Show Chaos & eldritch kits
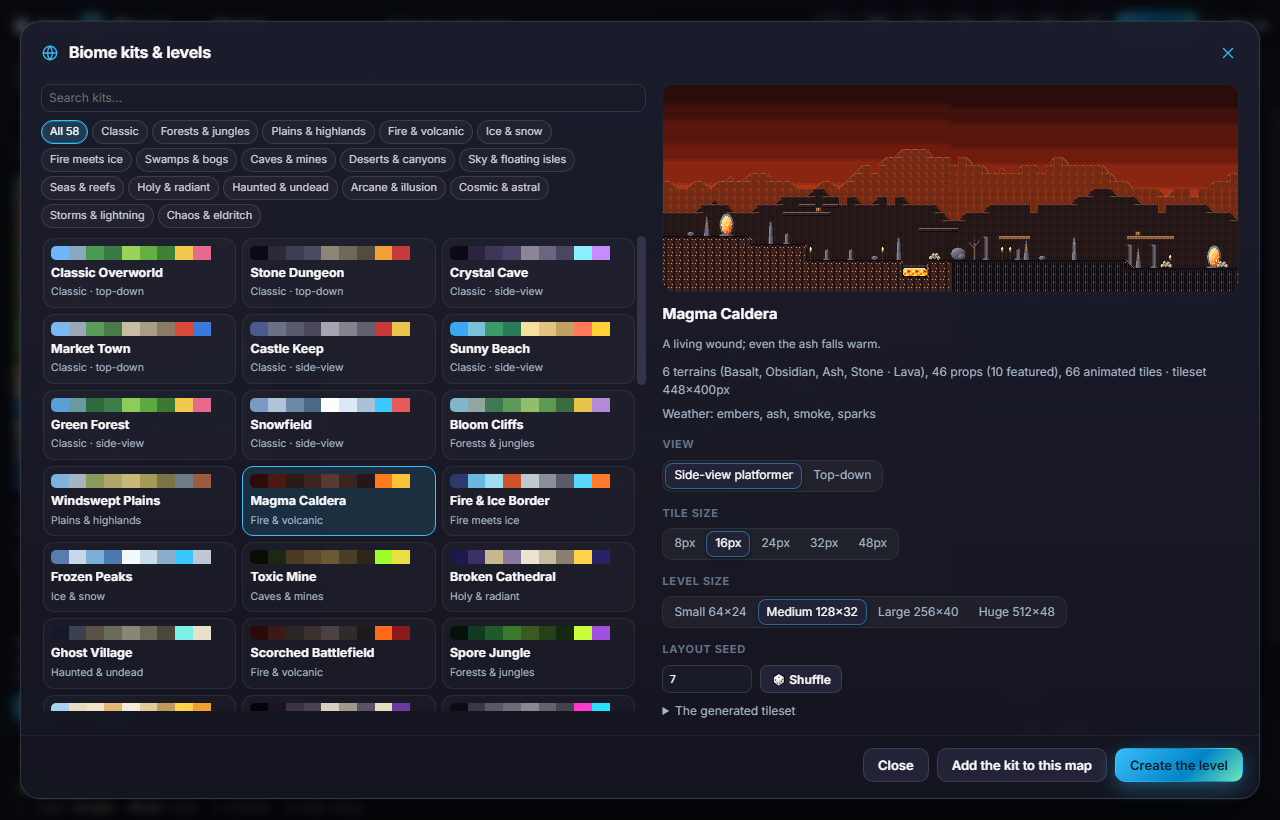The width and height of the screenshot is (1280, 820). (210, 215)
